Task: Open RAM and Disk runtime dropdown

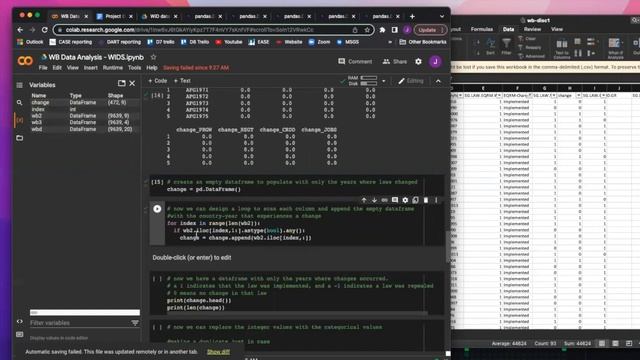Action: (x=384, y=81)
